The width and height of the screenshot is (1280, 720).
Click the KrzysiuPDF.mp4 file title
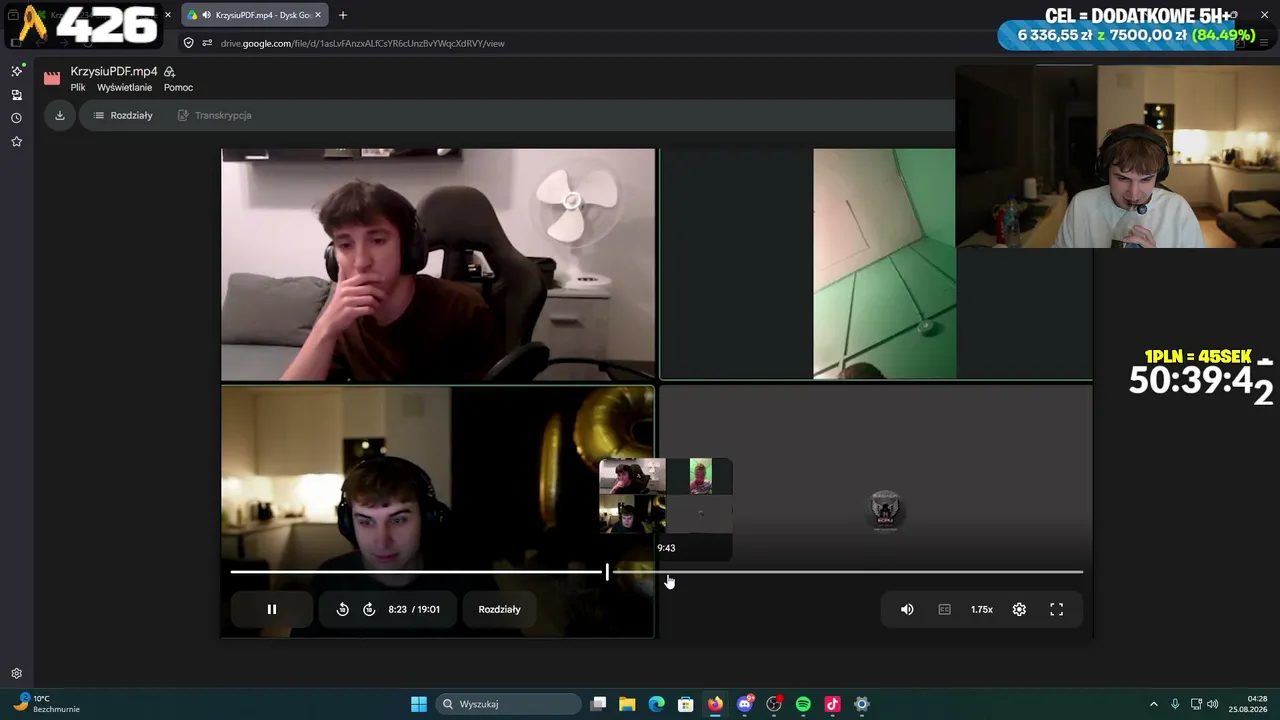pyautogui.click(x=114, y=72)
